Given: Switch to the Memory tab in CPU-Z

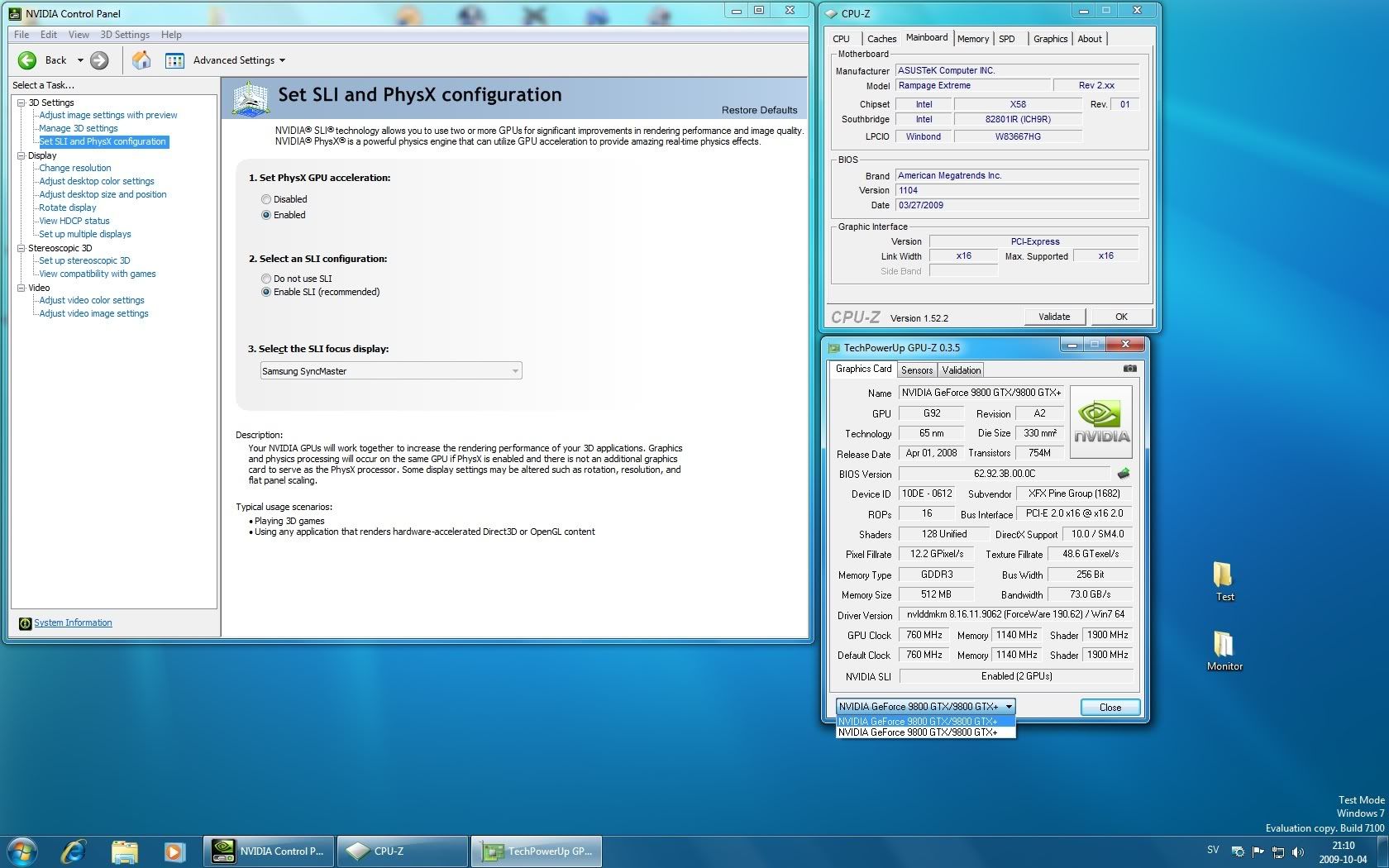Looking at the screenshot, I should point(973,39).
